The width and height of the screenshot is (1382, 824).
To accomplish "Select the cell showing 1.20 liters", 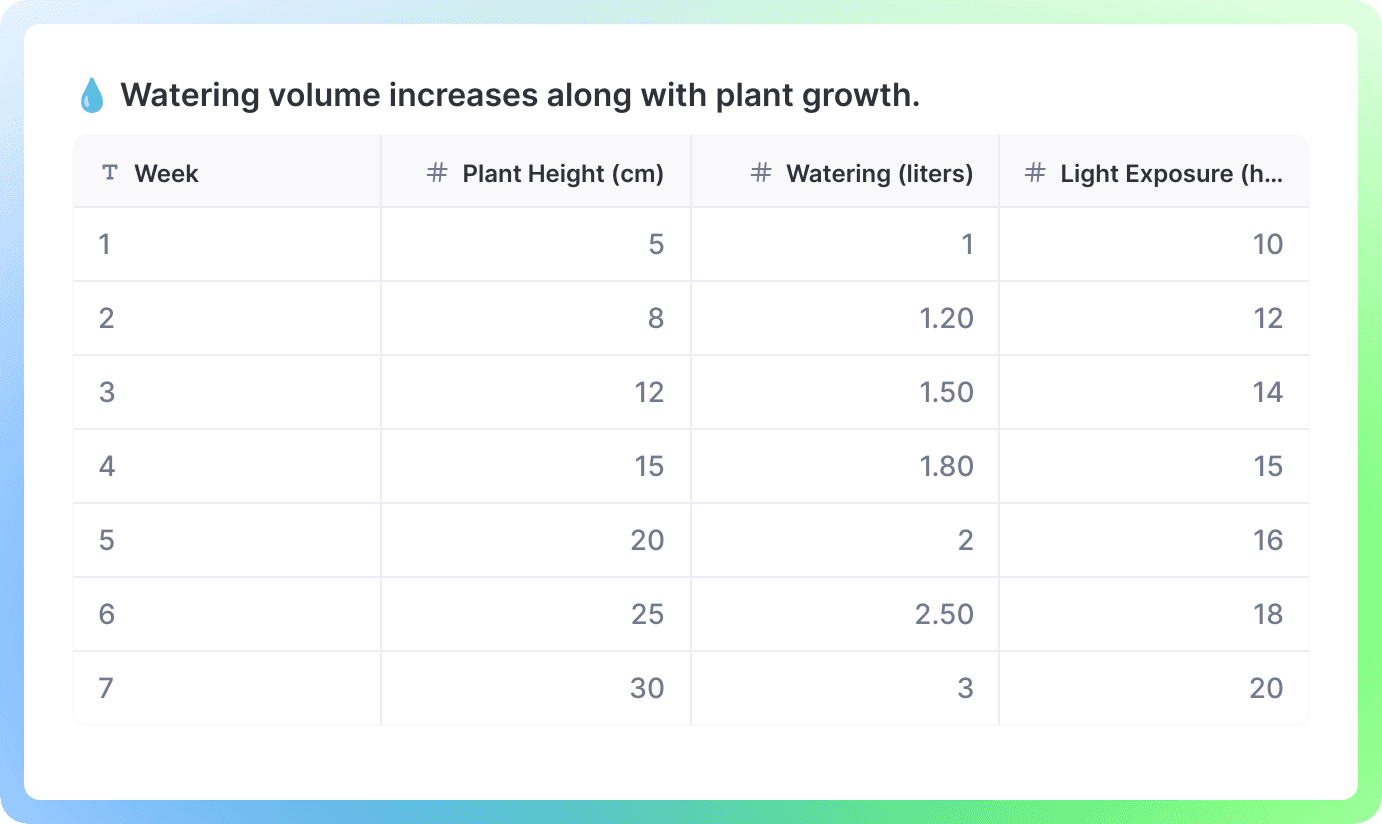I will [947, 318].
